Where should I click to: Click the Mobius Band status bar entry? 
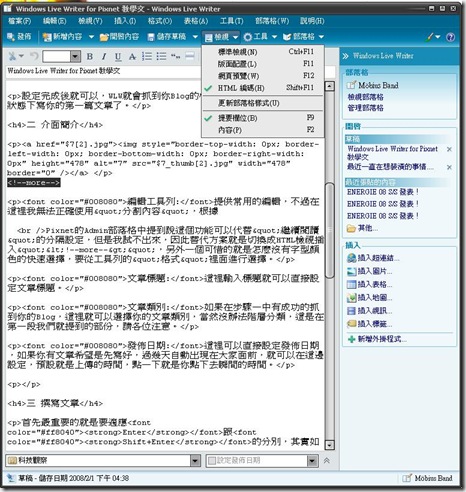[428, 478]
